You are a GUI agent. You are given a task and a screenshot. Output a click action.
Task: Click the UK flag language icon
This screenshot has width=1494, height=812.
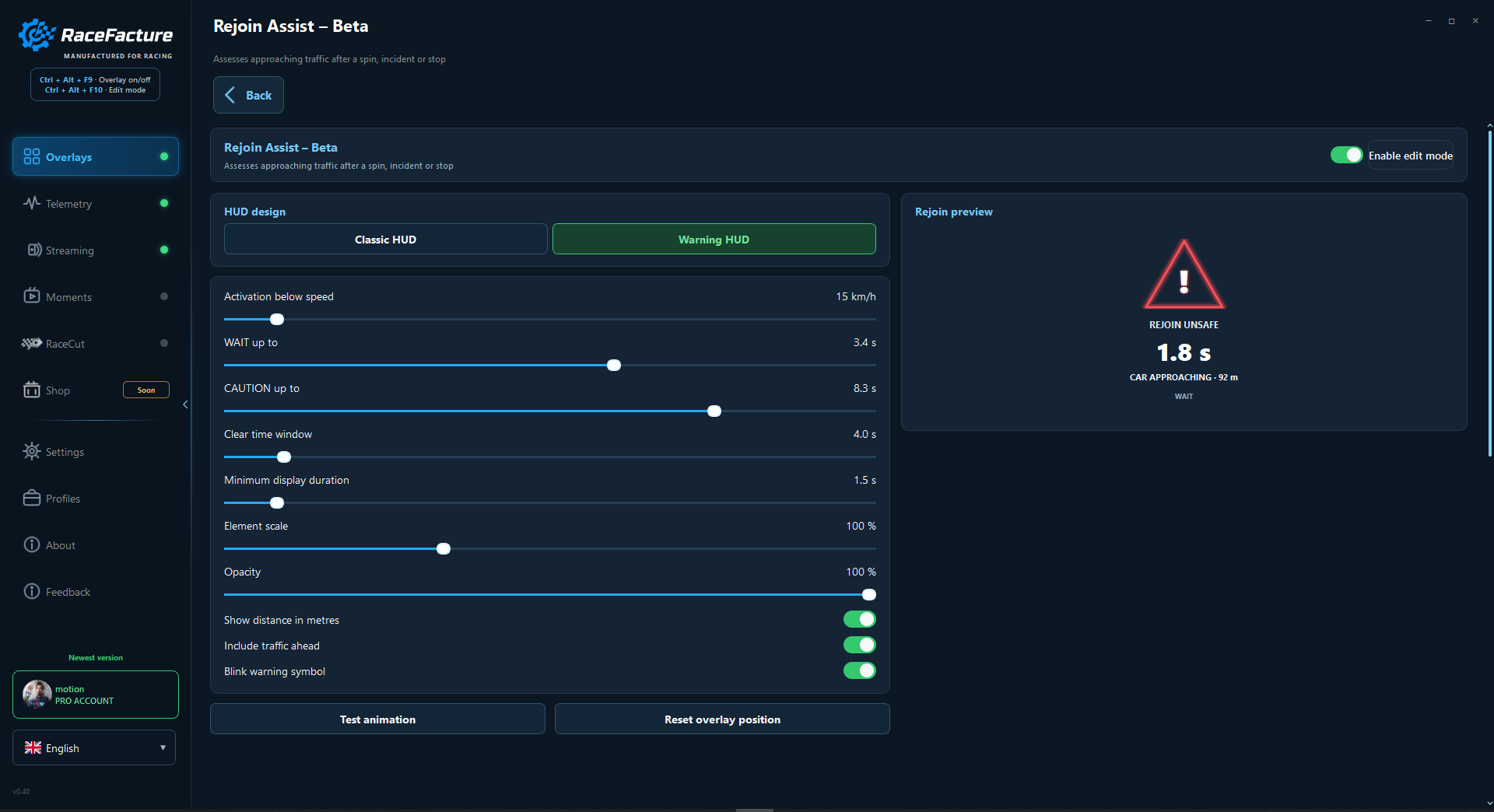(x=33, y=747)
